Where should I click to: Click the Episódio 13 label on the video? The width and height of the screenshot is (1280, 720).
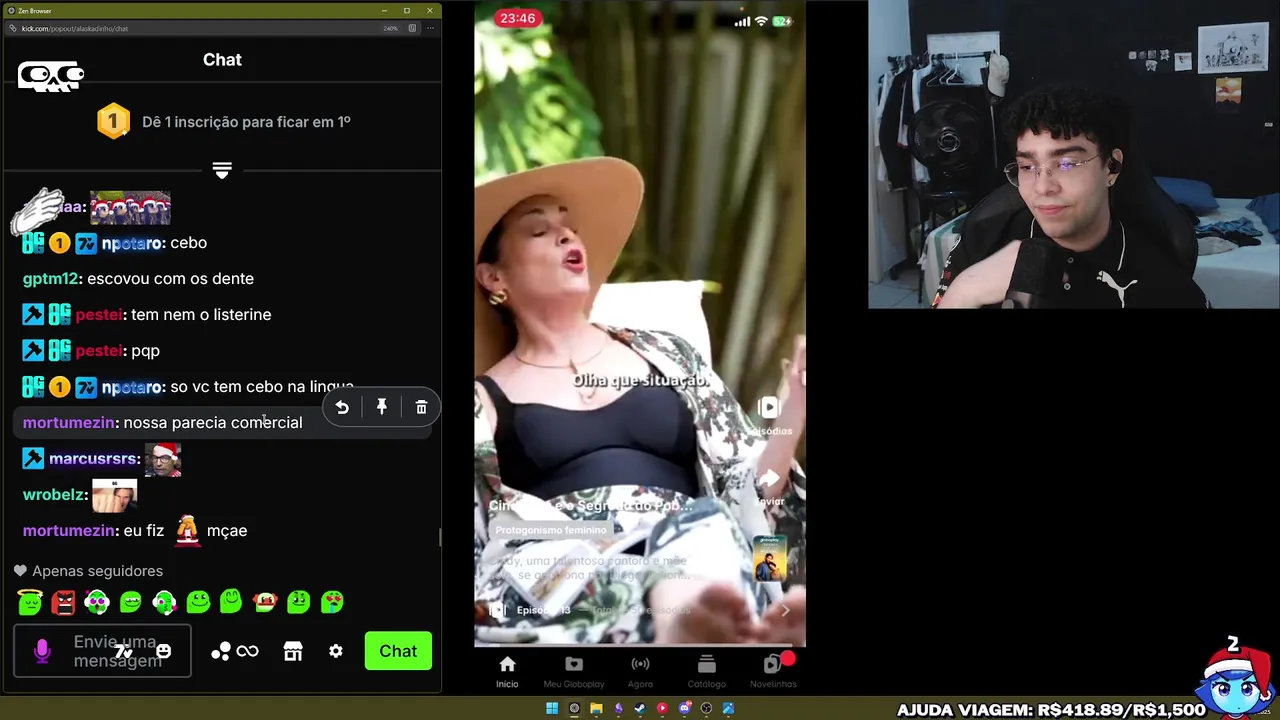click(544, 610)
